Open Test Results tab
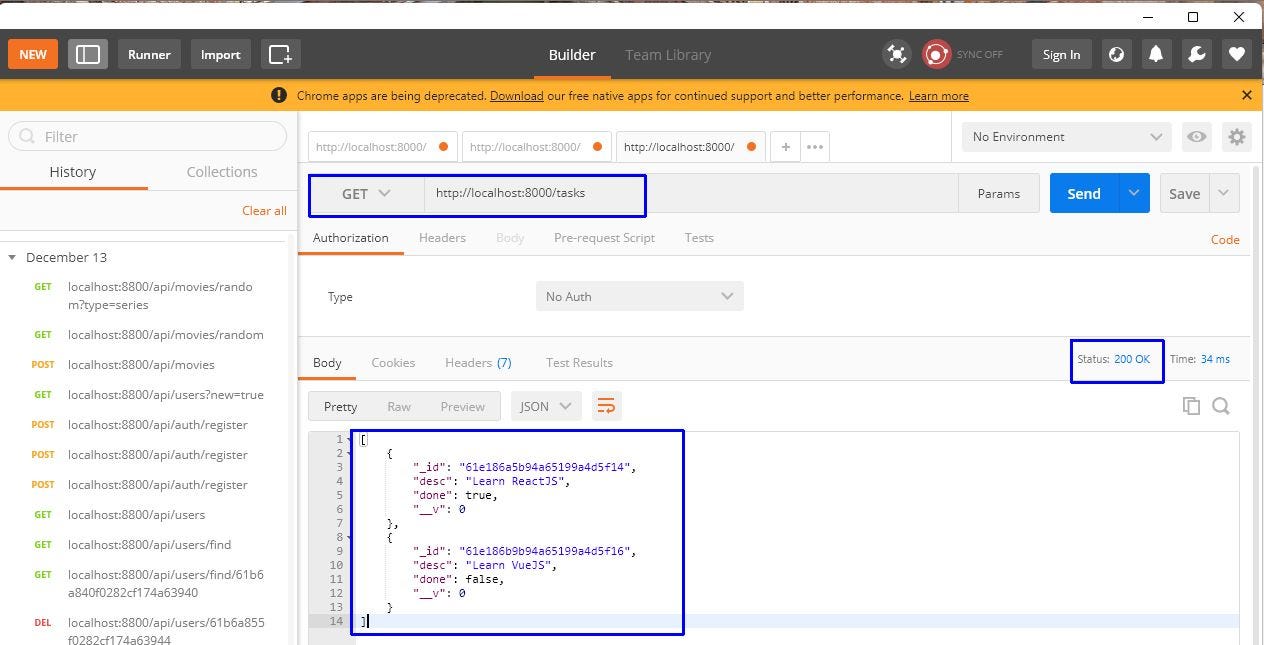This screenshot has width=1264, height=645. (x=579, y=363)
